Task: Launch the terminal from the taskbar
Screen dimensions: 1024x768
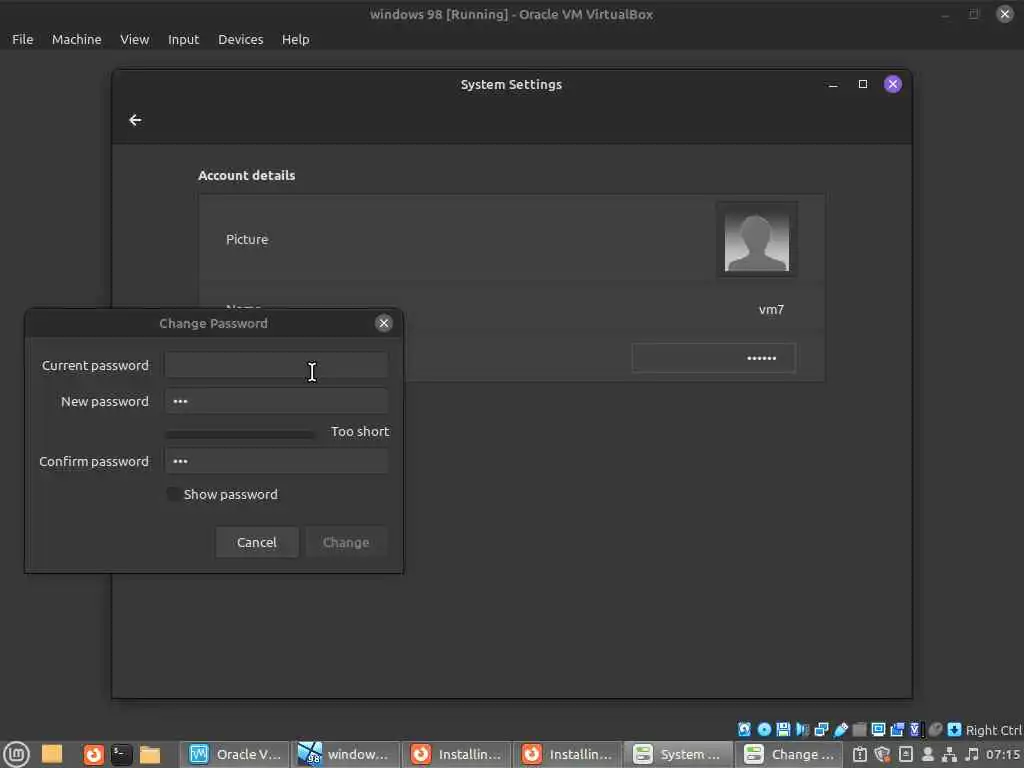Action: point(121,754)
